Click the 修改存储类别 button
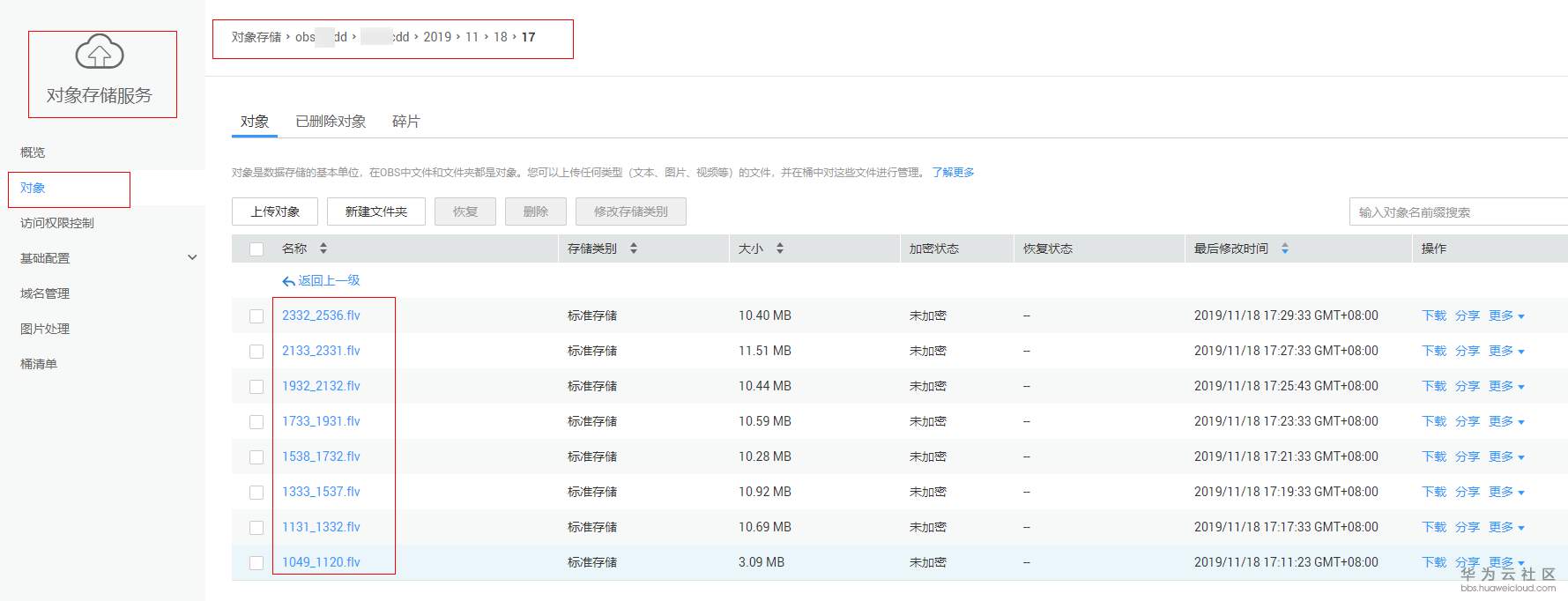The width and height of the screenshot is (1568, 601). click(631, 211)
